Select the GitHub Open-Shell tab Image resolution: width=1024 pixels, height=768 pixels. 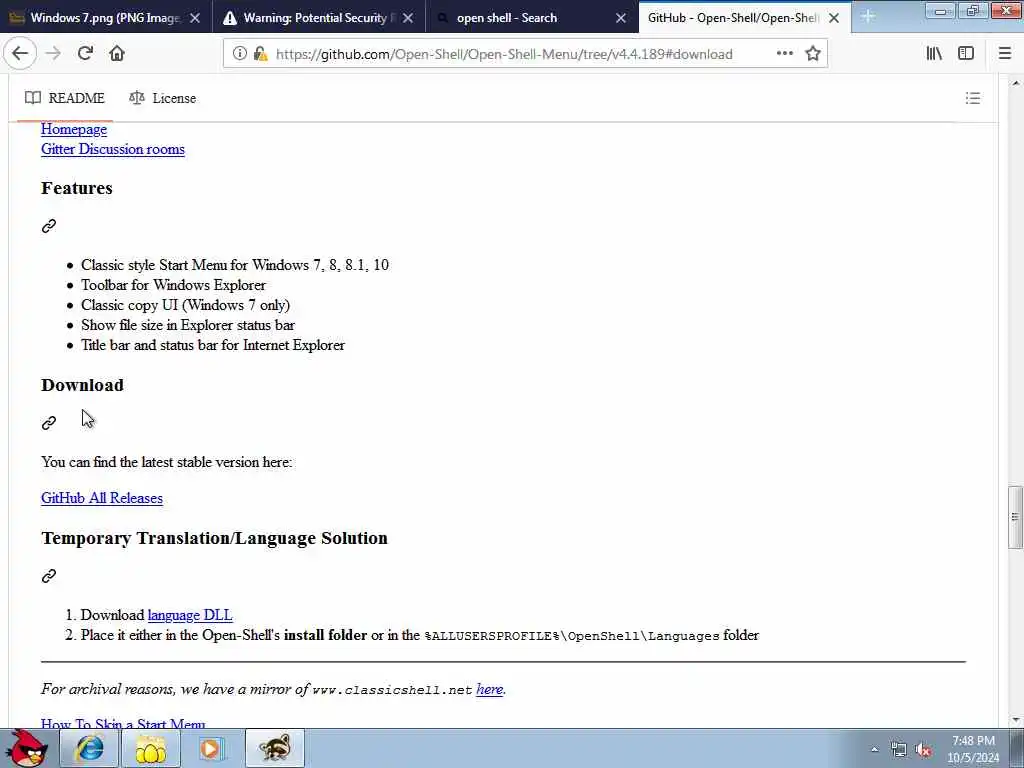733,18
